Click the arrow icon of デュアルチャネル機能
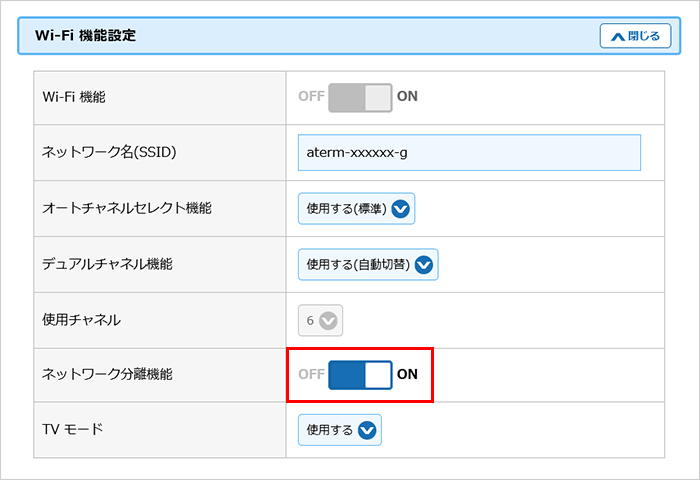The height and width of the screenshot is (480, 700). point(424,265)
